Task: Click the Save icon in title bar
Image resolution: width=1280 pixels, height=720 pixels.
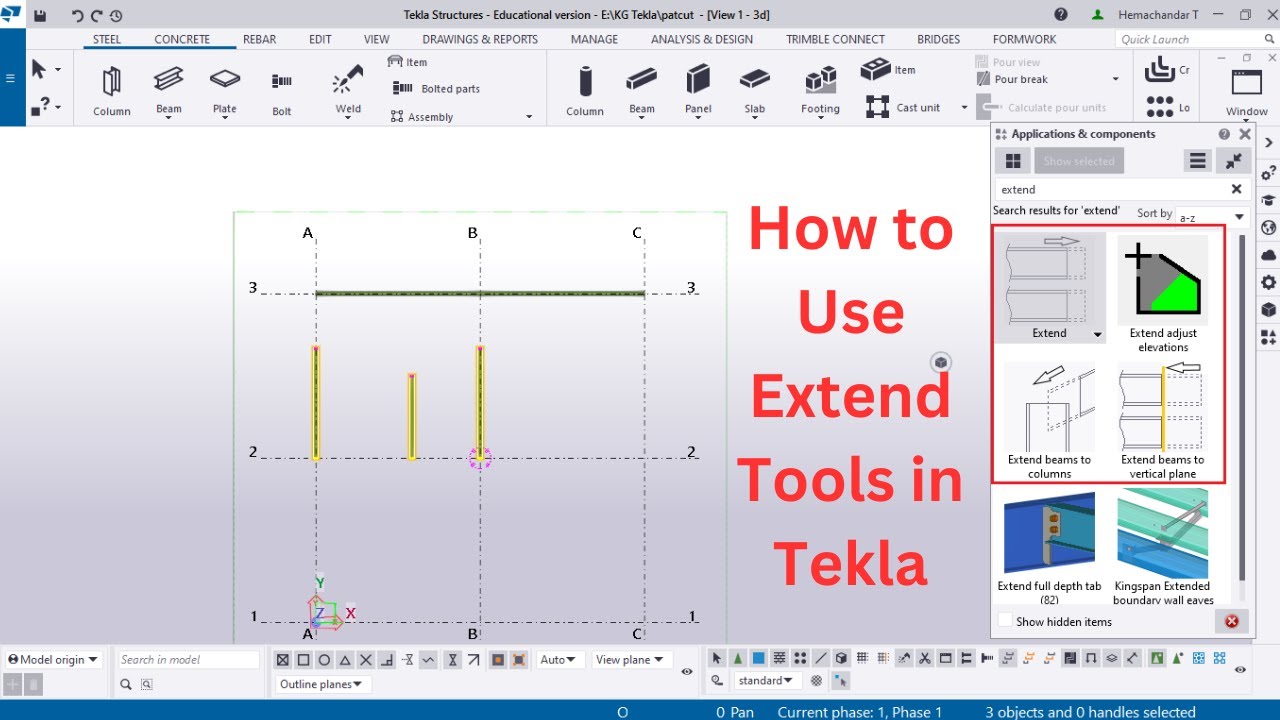Action: coord(40,15)
